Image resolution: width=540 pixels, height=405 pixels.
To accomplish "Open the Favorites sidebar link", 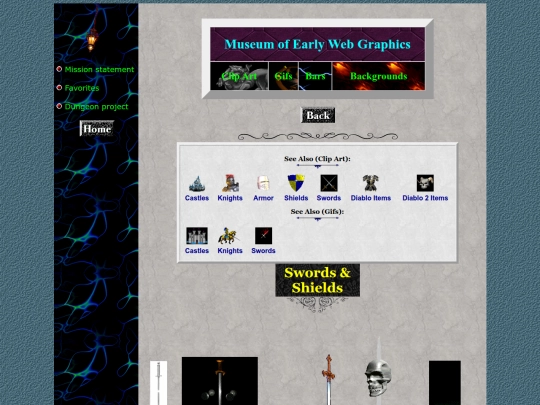I will pos(82,88).
